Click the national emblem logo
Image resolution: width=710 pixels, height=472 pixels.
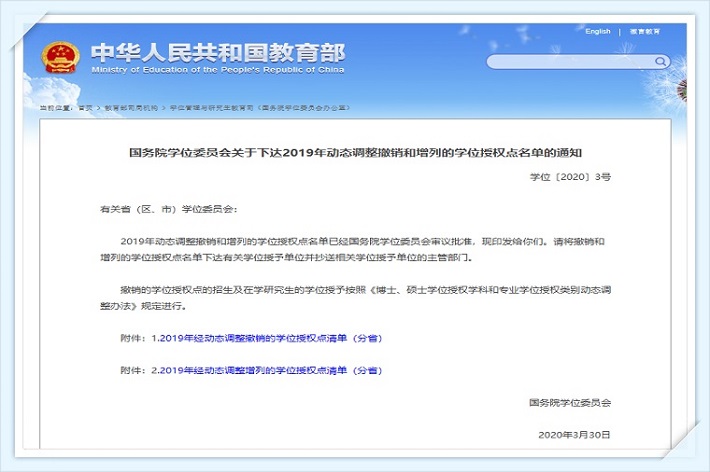pos(58,57)
